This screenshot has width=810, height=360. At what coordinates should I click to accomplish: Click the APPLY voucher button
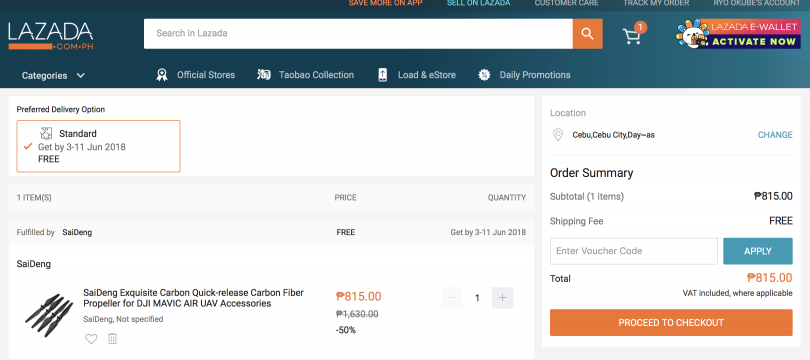[x=758, y=251]
